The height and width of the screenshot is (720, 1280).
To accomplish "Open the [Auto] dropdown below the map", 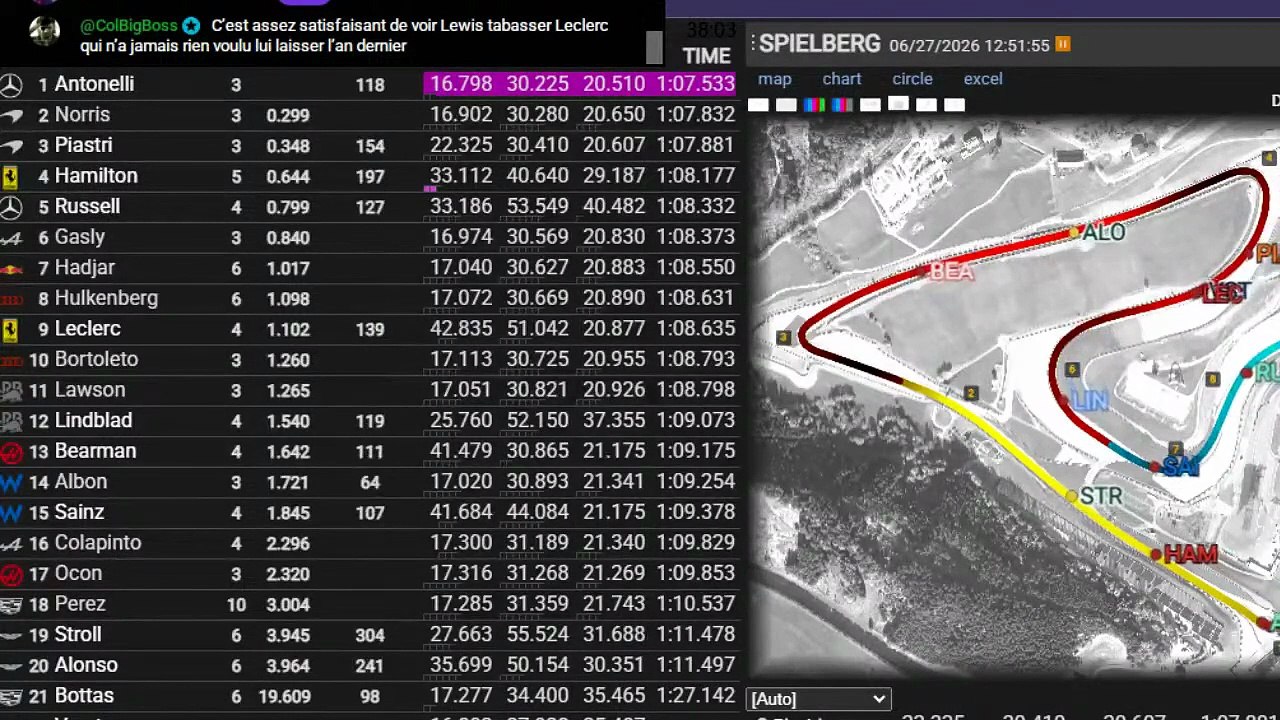I will tap(819, 699).
